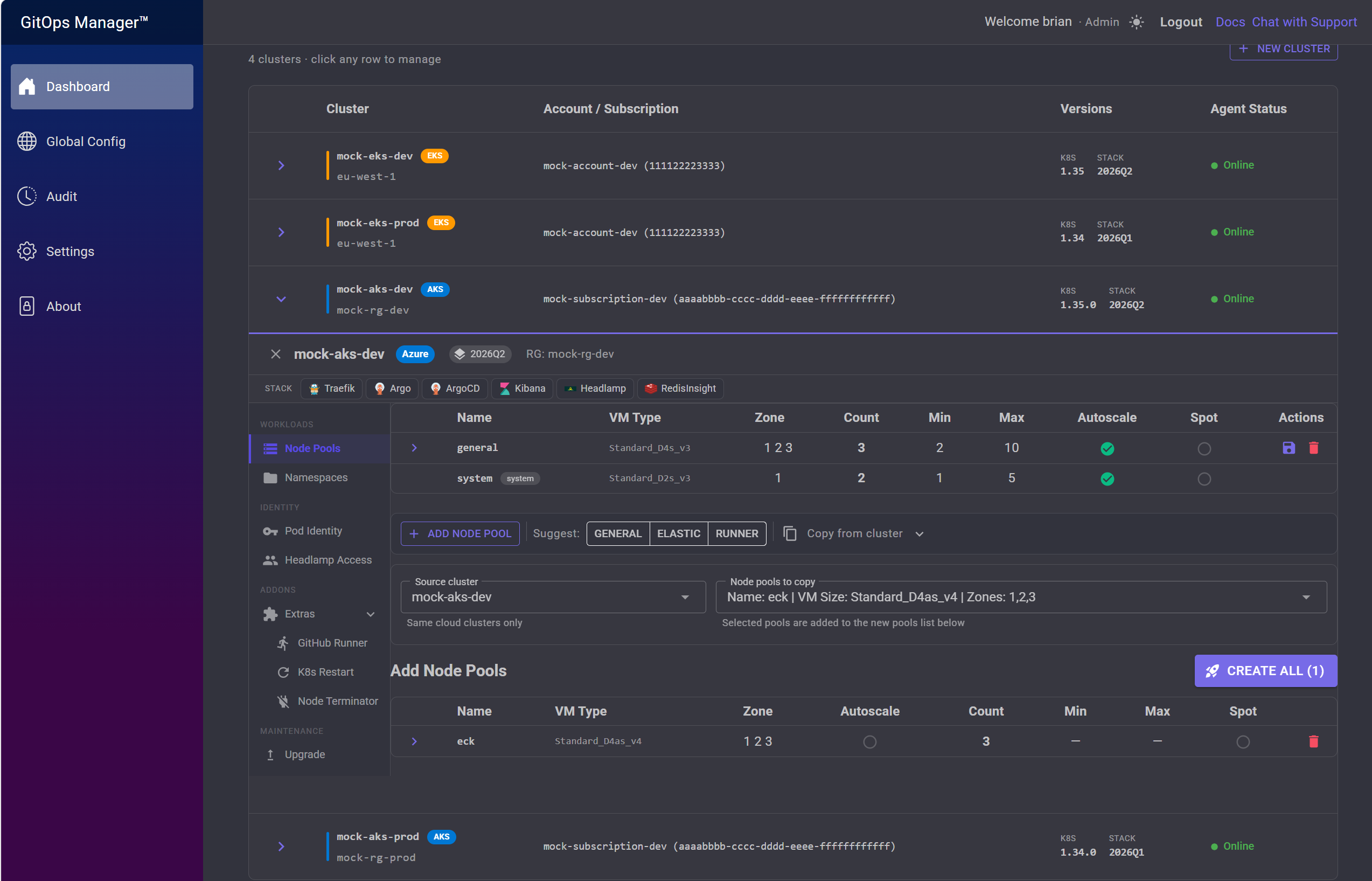The image size is (1372, 881).
Task: Click the GitHub Runner running-figure icon
Action: point(283,643)
